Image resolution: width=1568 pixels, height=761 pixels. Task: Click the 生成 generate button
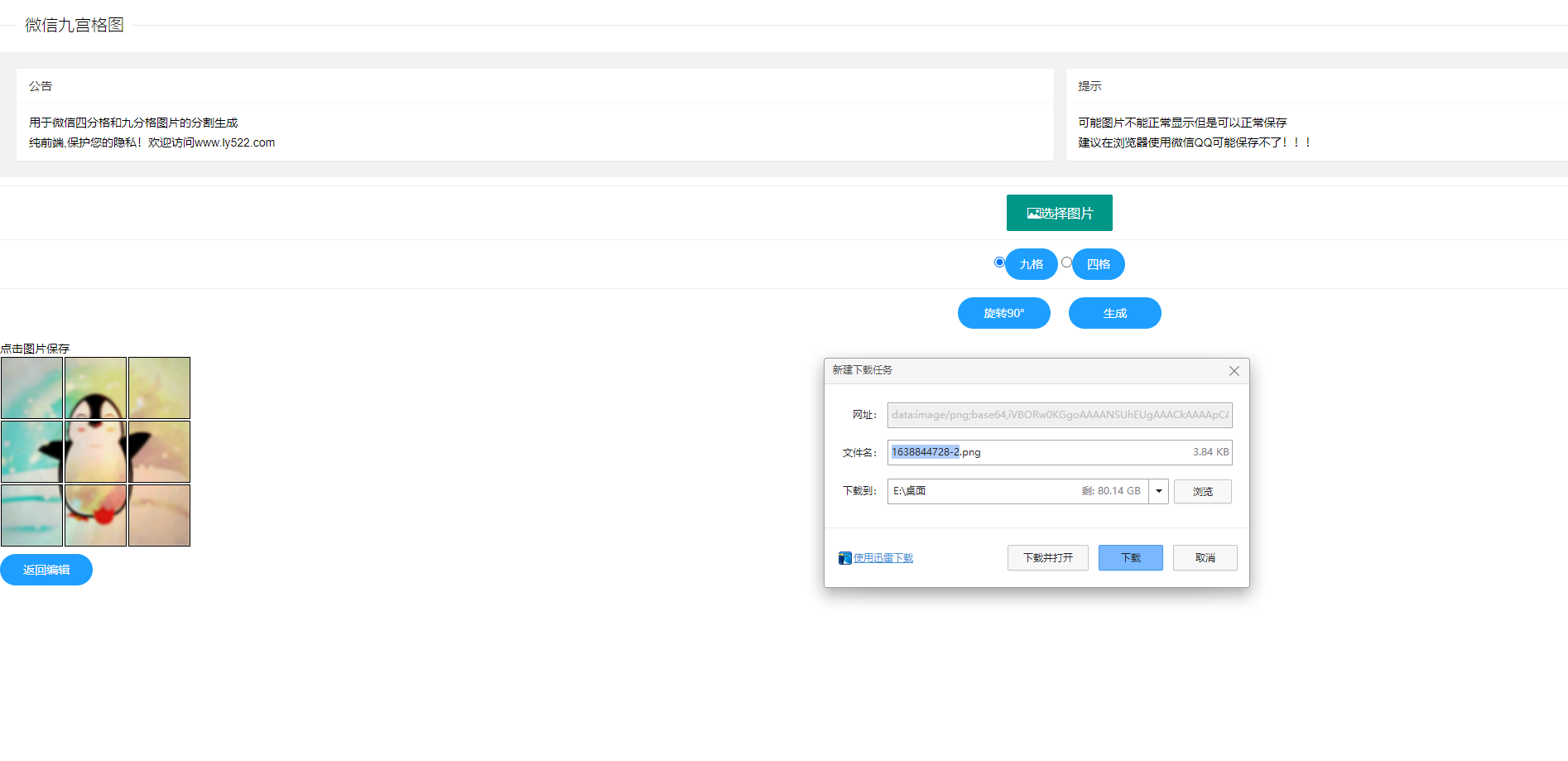click(1114, 313)
